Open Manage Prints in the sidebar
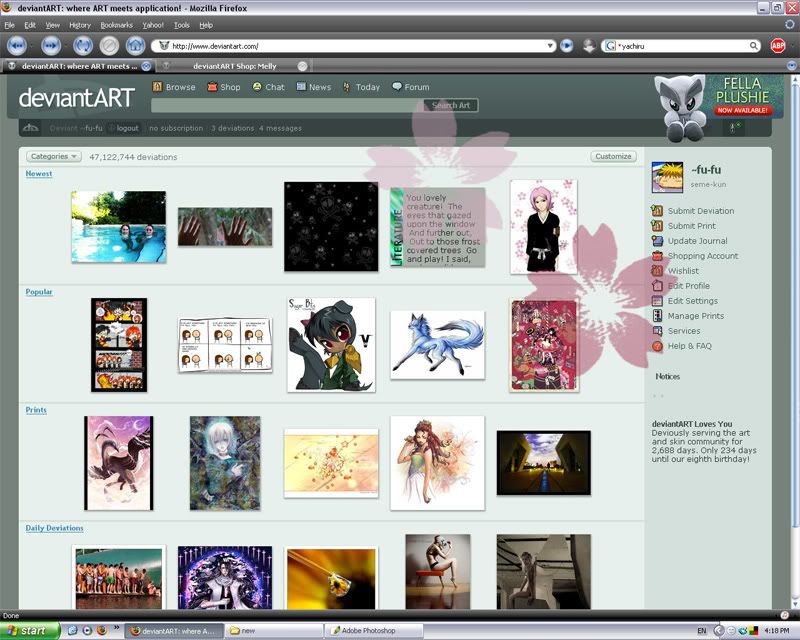The width and height of the screenshot is (800, 640). (688, 316)
